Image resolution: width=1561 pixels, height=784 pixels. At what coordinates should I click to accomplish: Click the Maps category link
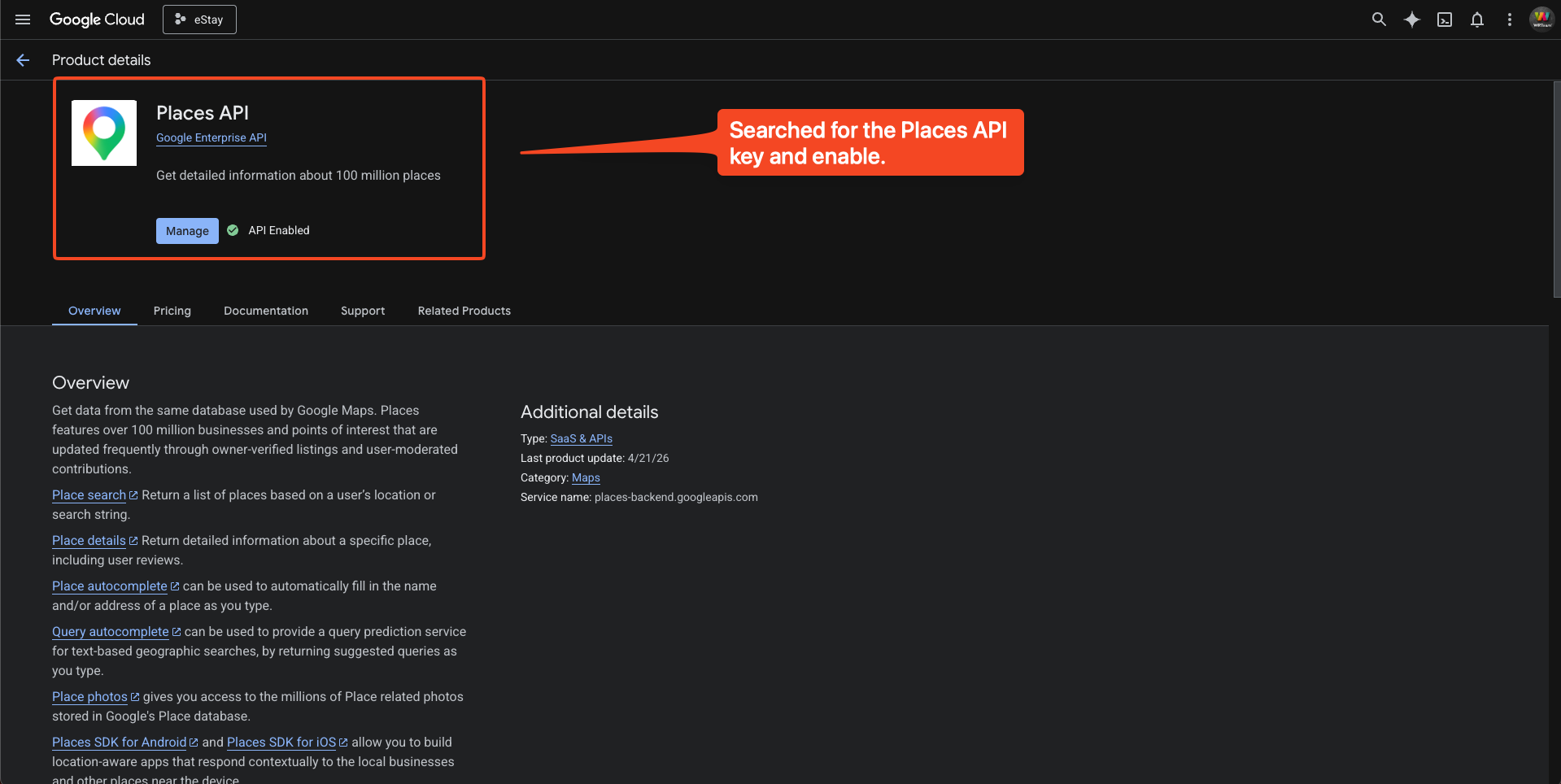(586, 478)
